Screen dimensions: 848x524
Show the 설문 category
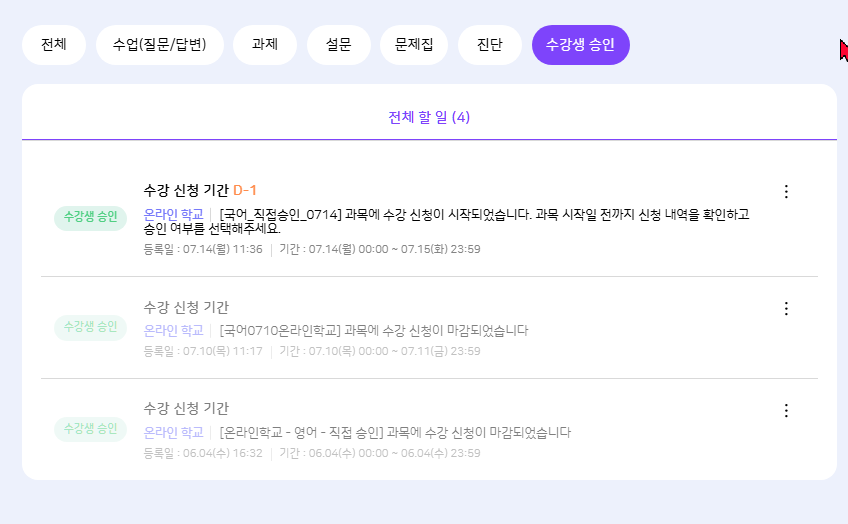tap(338, 45)
